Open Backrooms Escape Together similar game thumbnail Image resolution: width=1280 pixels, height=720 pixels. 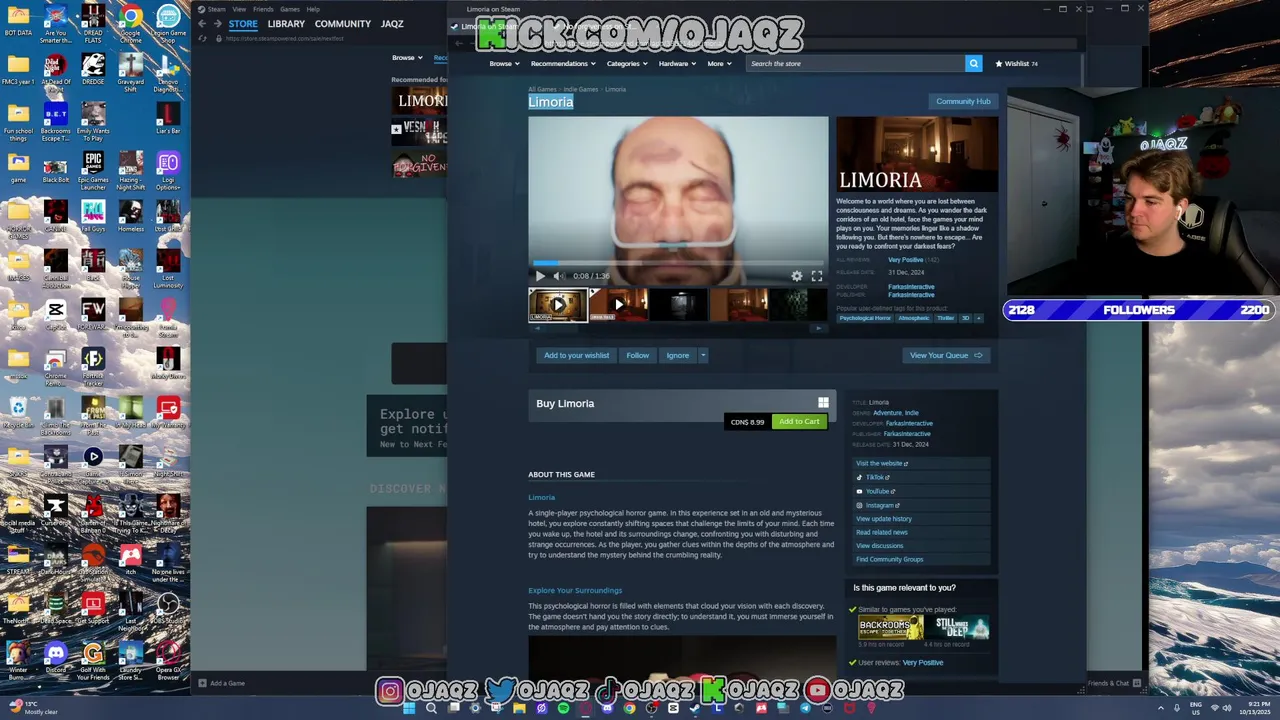(x=890, y=628)
